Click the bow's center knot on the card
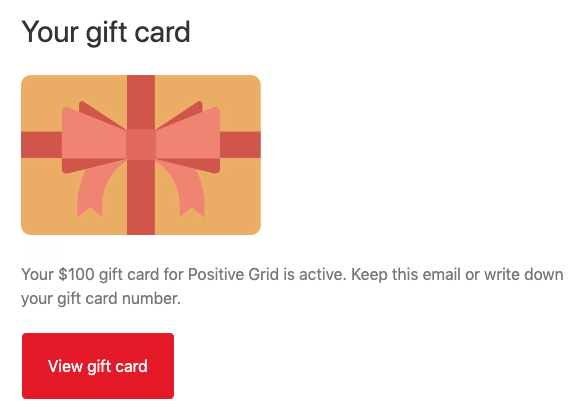 click(141, 145)
